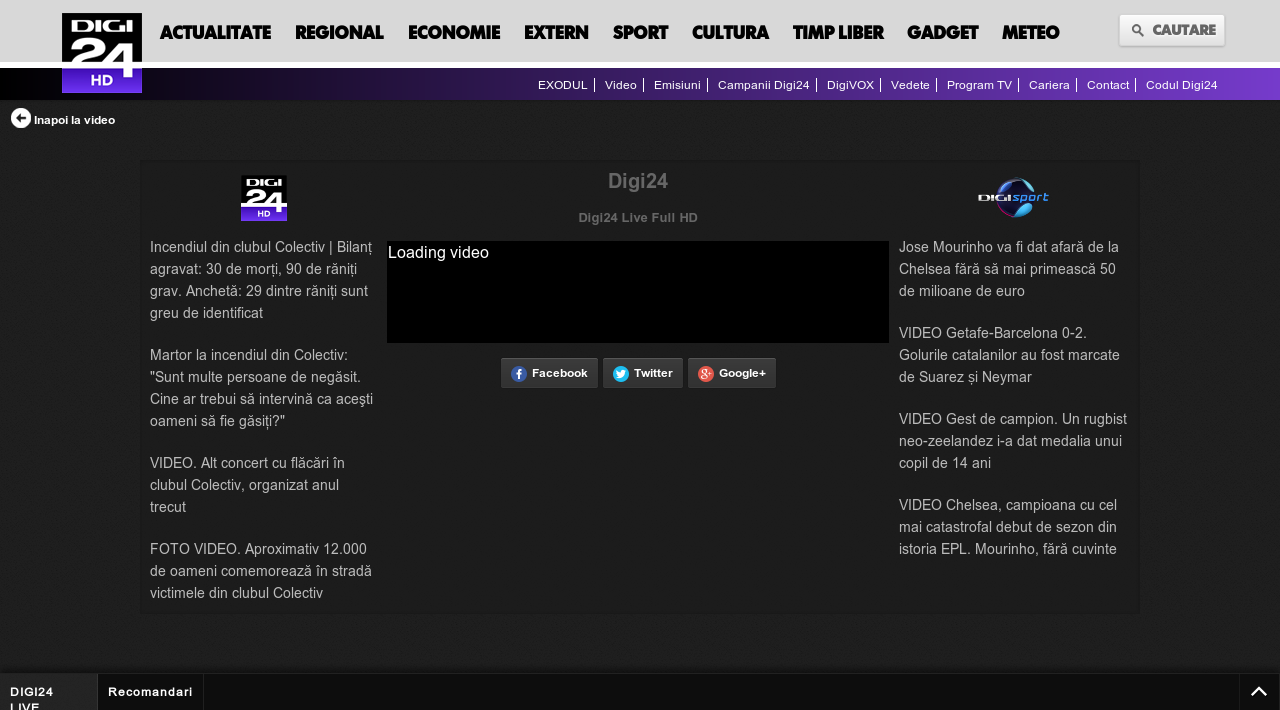Viewport: 1280px width, 710px height.
Task: Click the Digi24 Live Full HD subtitle
Action: 638,217
